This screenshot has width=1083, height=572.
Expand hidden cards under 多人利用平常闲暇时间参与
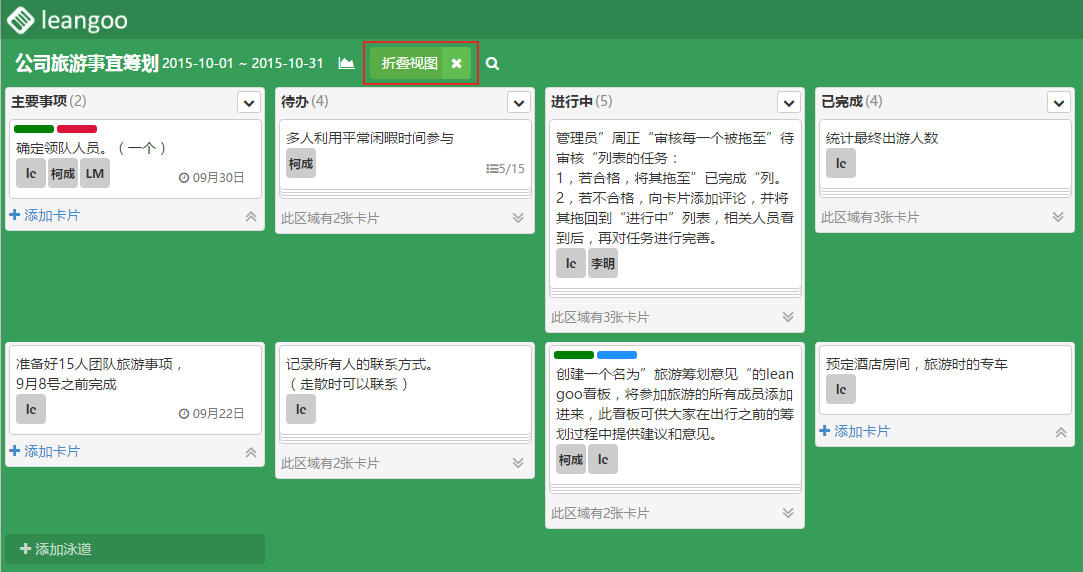click(518, 217)
